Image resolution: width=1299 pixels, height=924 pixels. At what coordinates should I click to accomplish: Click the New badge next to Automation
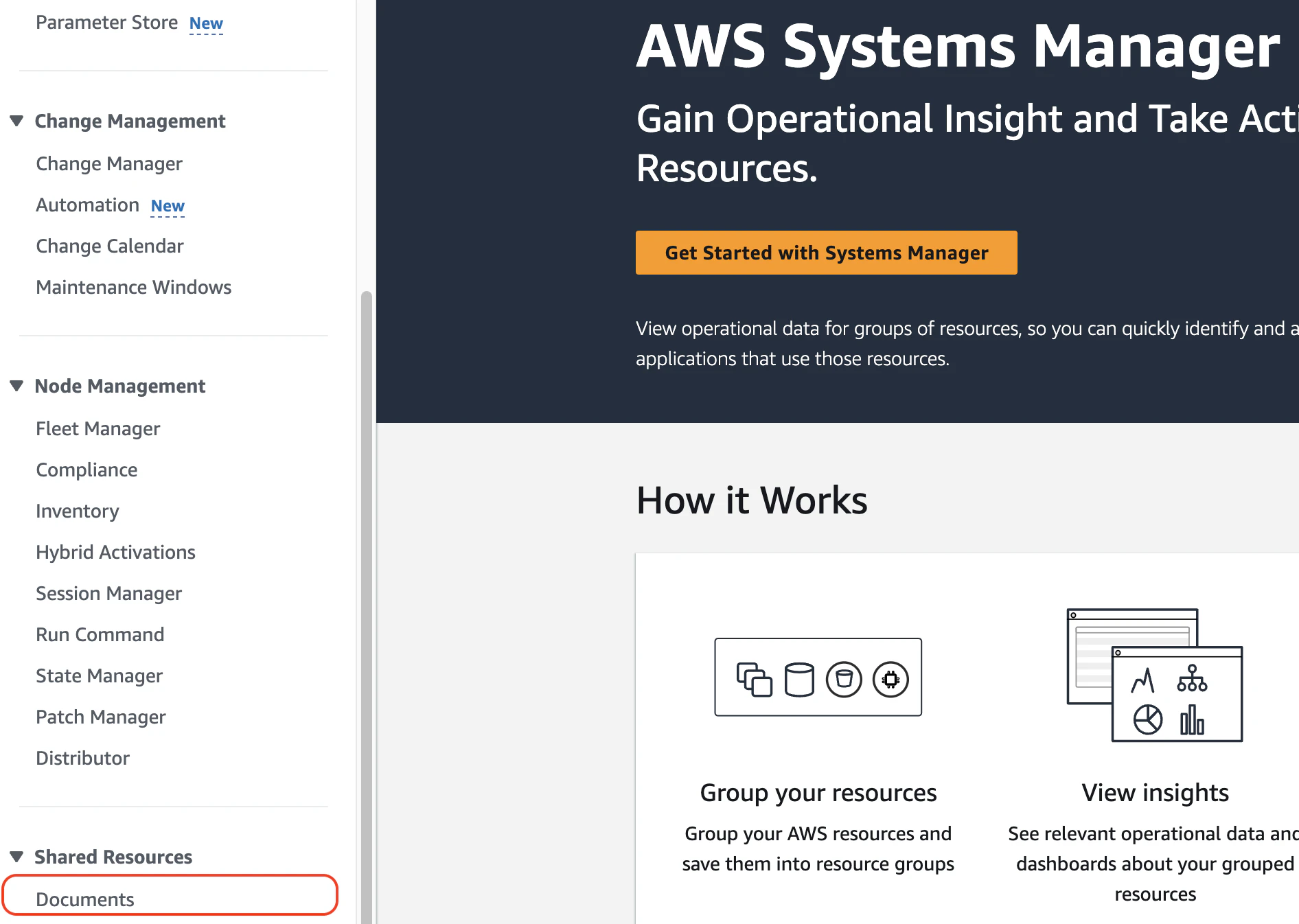point(168,206)
